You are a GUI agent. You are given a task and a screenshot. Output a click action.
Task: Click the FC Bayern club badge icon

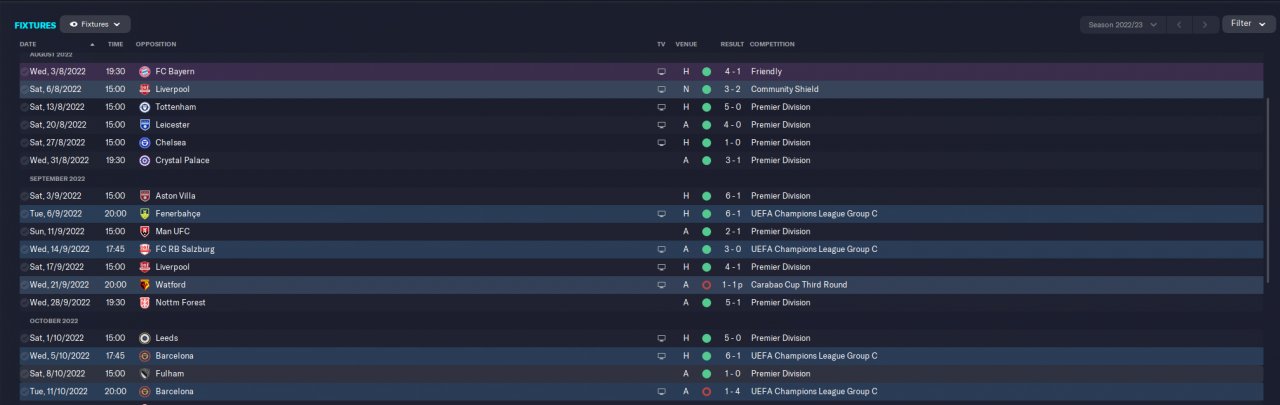(145, 72)
